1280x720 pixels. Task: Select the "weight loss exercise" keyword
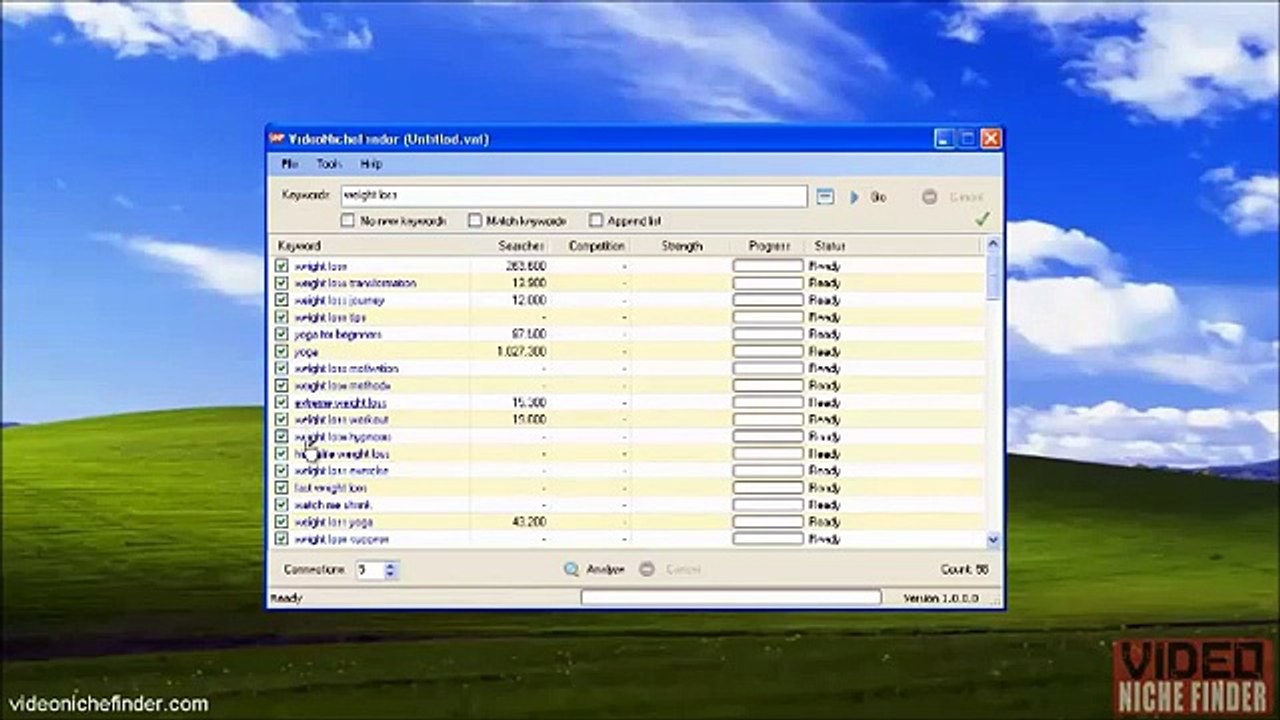tap(342, 471)
